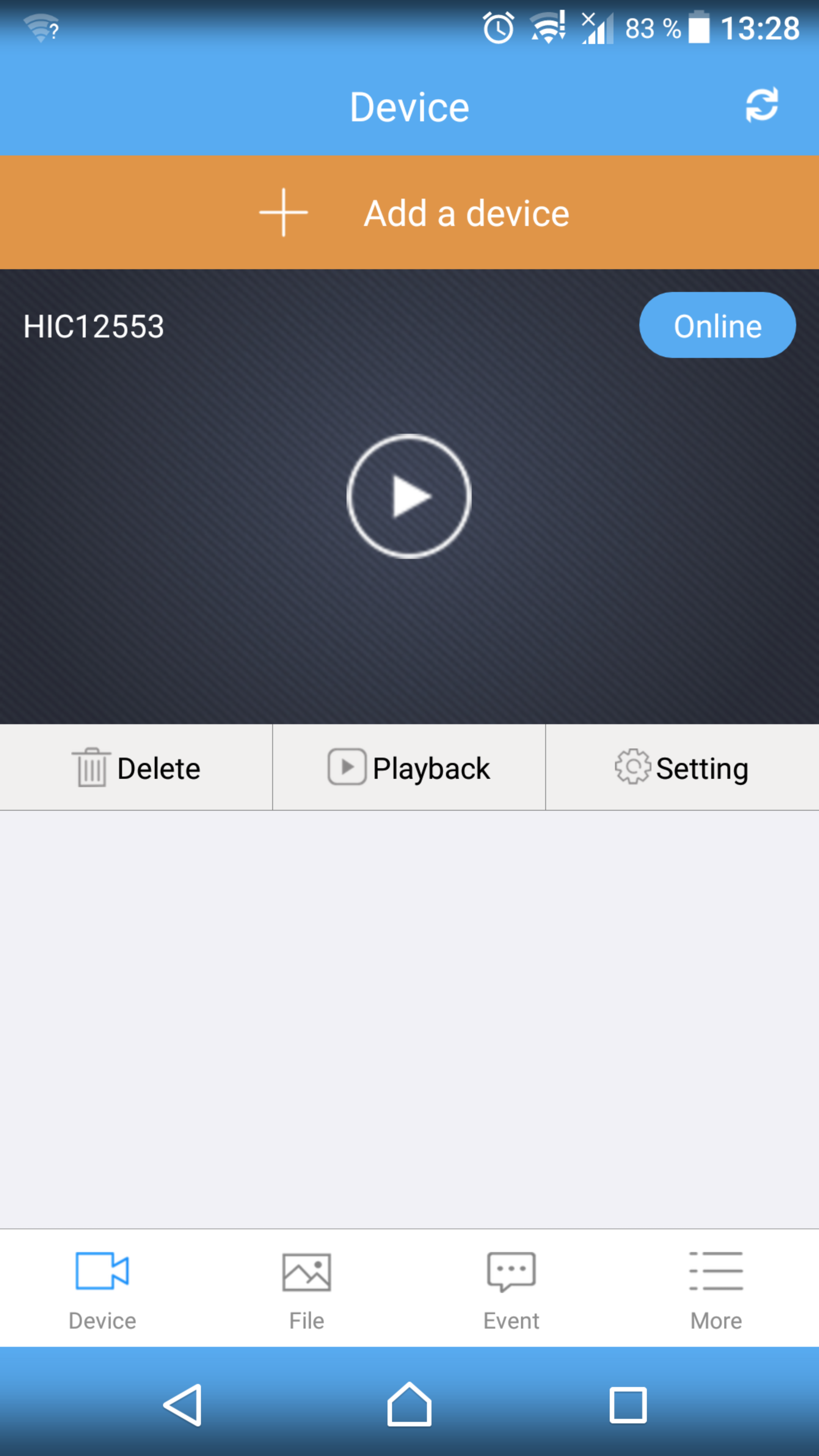
Task: Select Delete option for current device
Action: tap(136, 767)
